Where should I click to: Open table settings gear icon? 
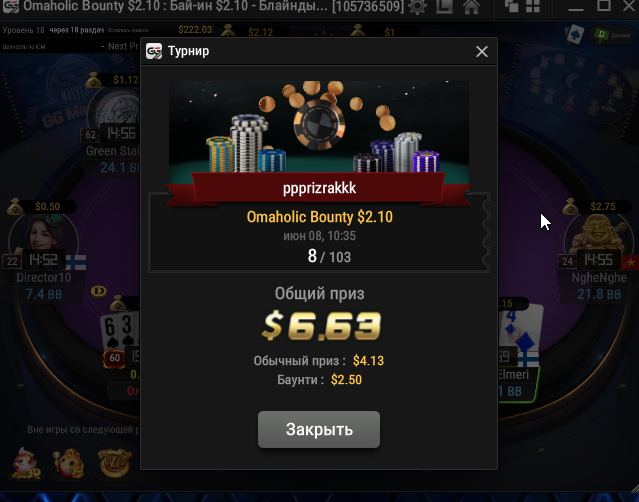[417, 7]
